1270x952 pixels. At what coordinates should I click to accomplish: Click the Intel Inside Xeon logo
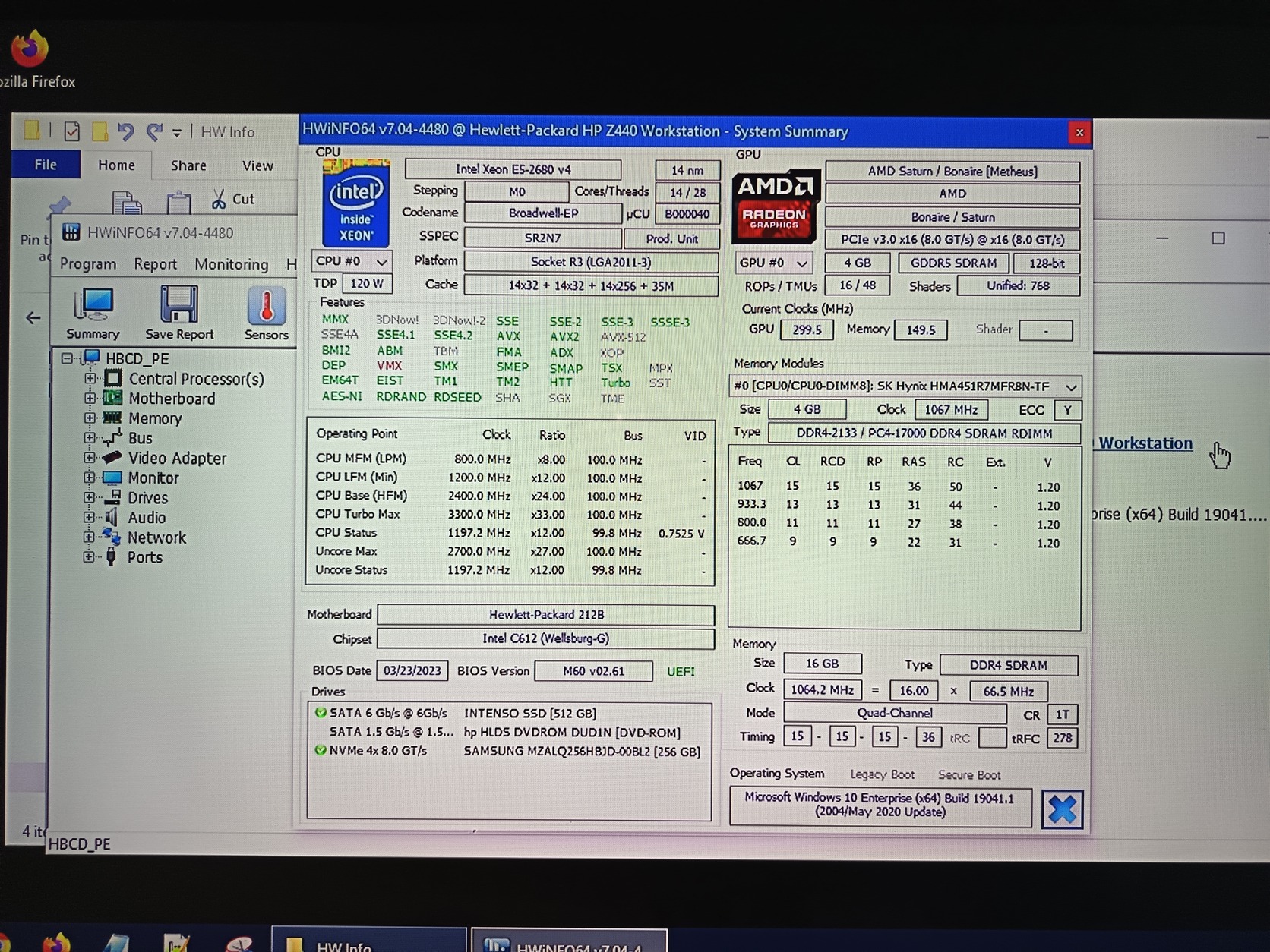point(355,203)
